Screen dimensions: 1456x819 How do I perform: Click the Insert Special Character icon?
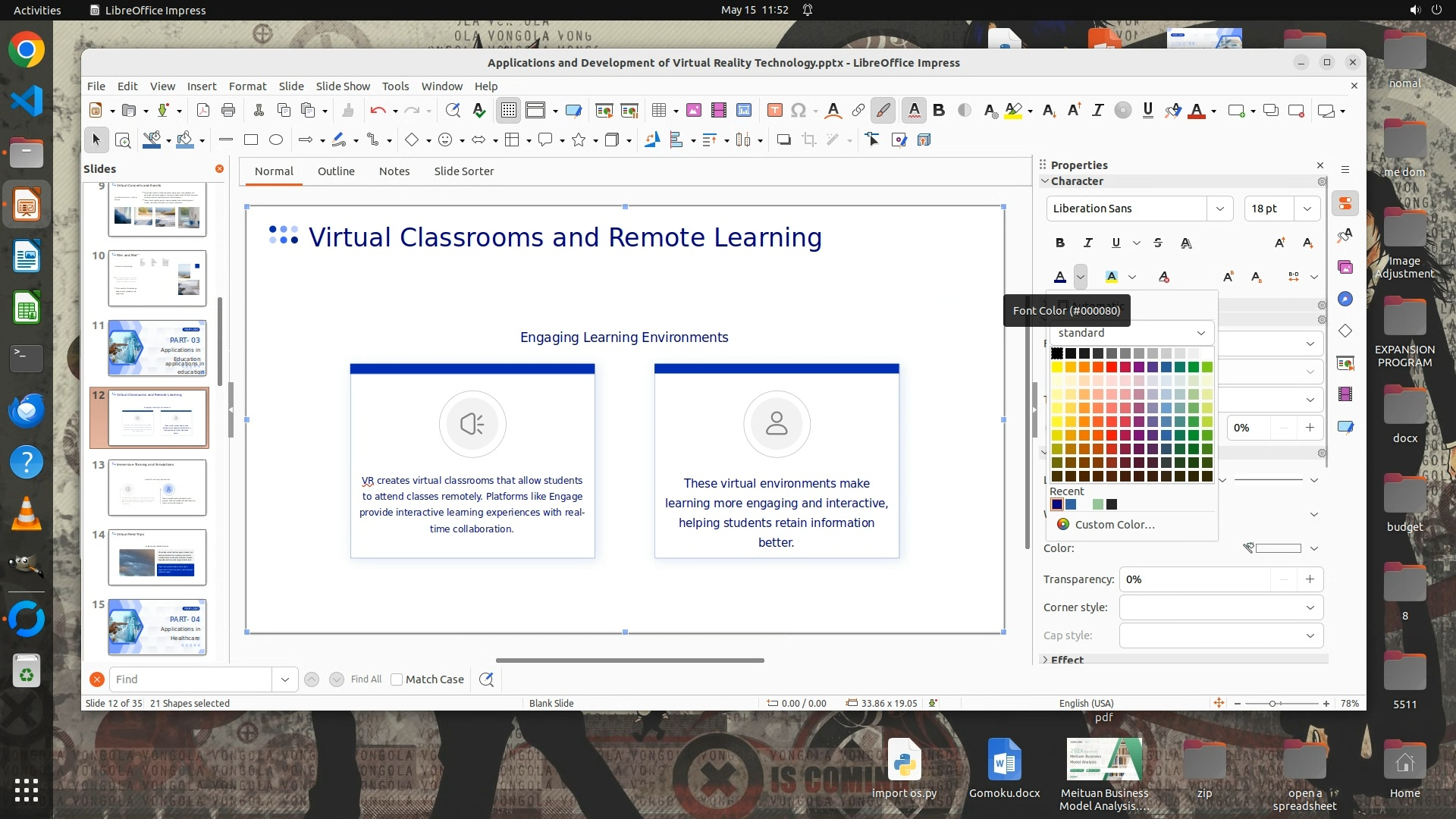click(x=798, y=111)
